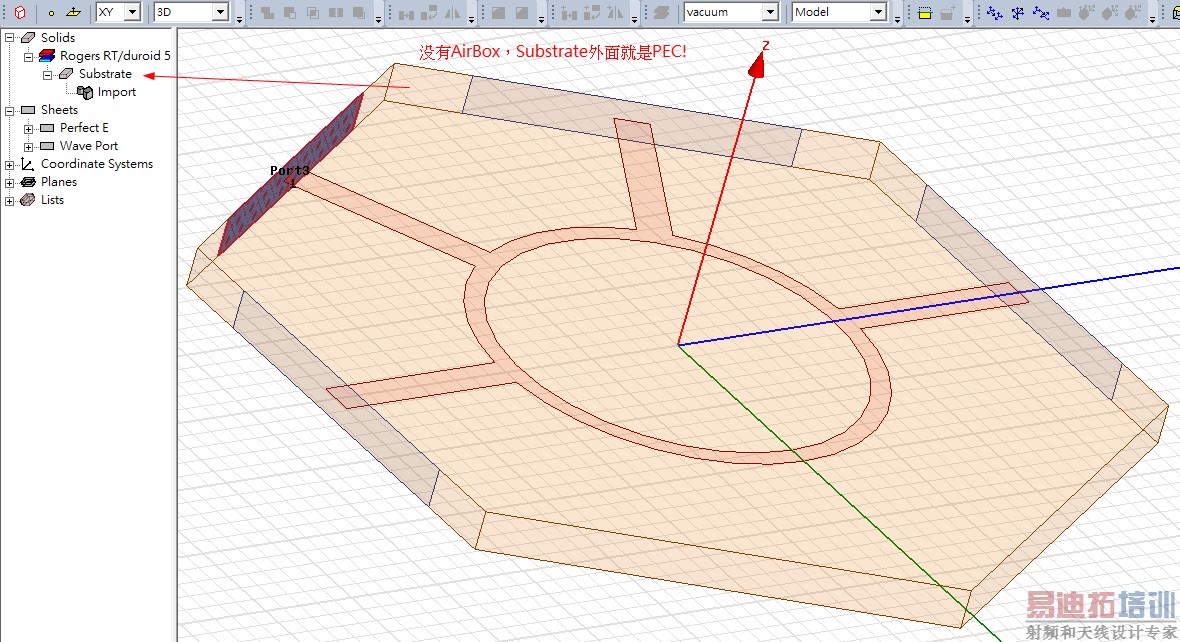Screen dimensions: 1180x642
Task: Click the first surface section icon
Action: coord(499,13)
